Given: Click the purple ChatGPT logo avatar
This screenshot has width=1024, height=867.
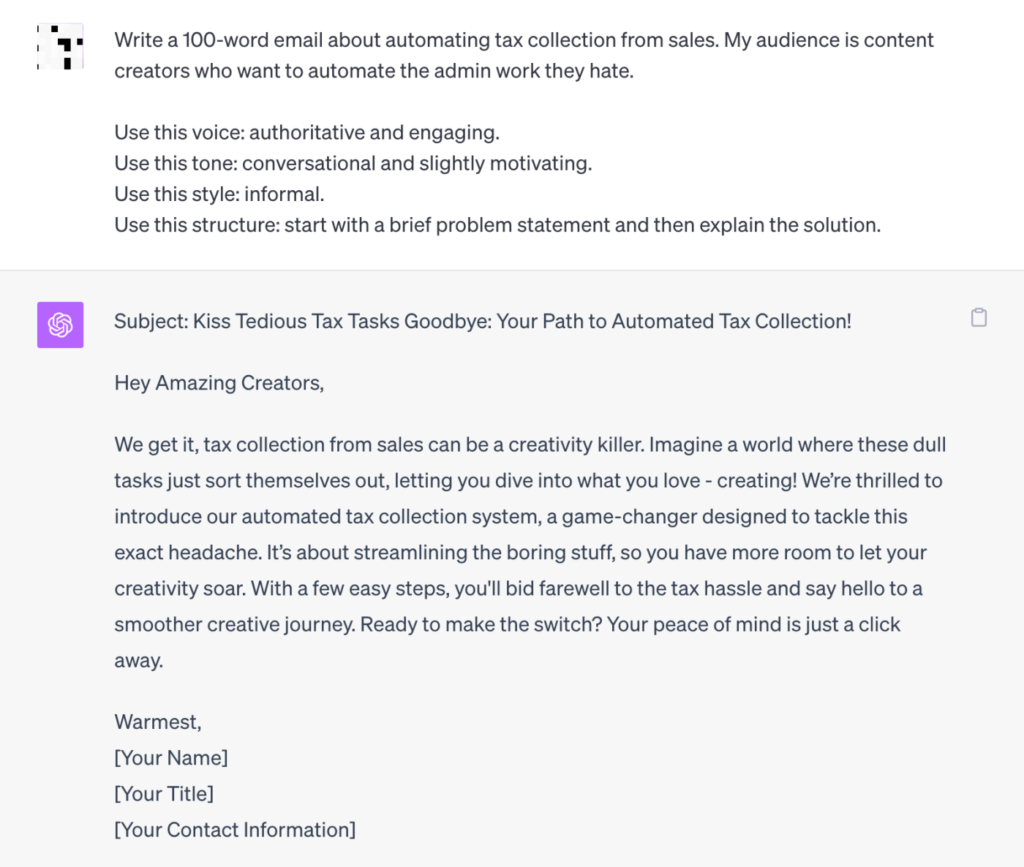Looking at the screenshot, I should tap(60, 324).
